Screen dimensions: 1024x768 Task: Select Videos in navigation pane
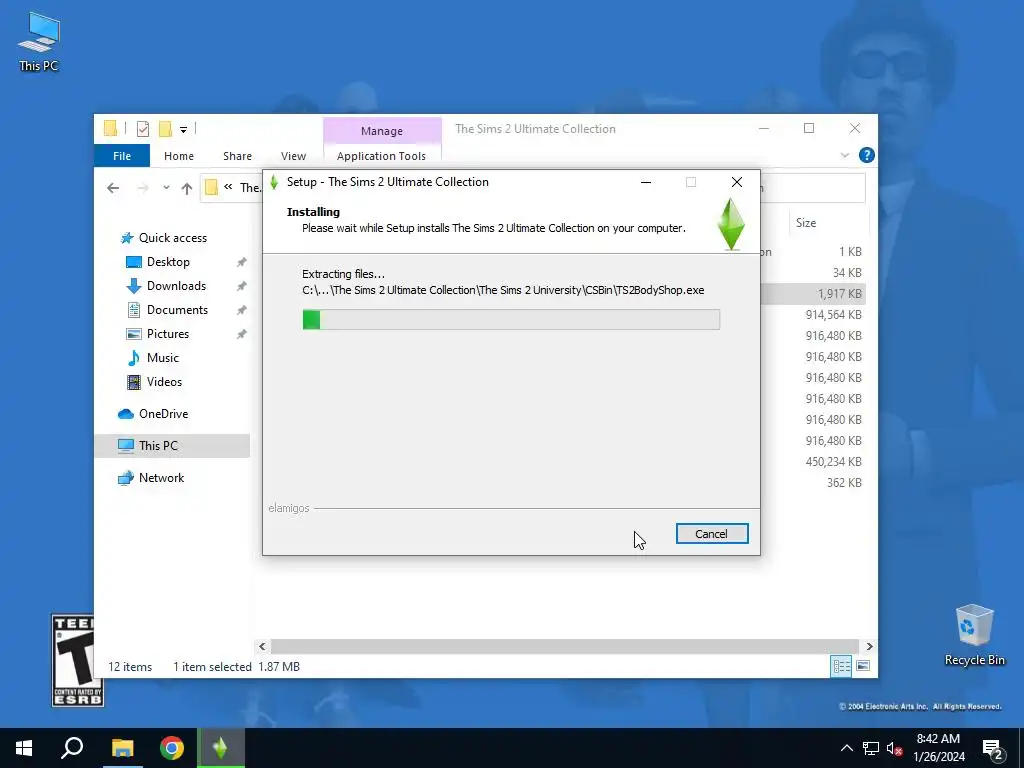click(x=164, y=381)
